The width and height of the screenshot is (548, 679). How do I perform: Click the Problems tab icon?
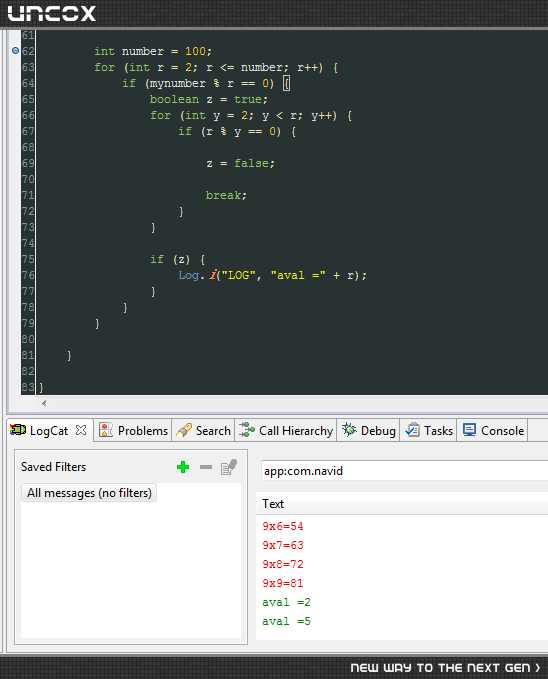(106, 430)
